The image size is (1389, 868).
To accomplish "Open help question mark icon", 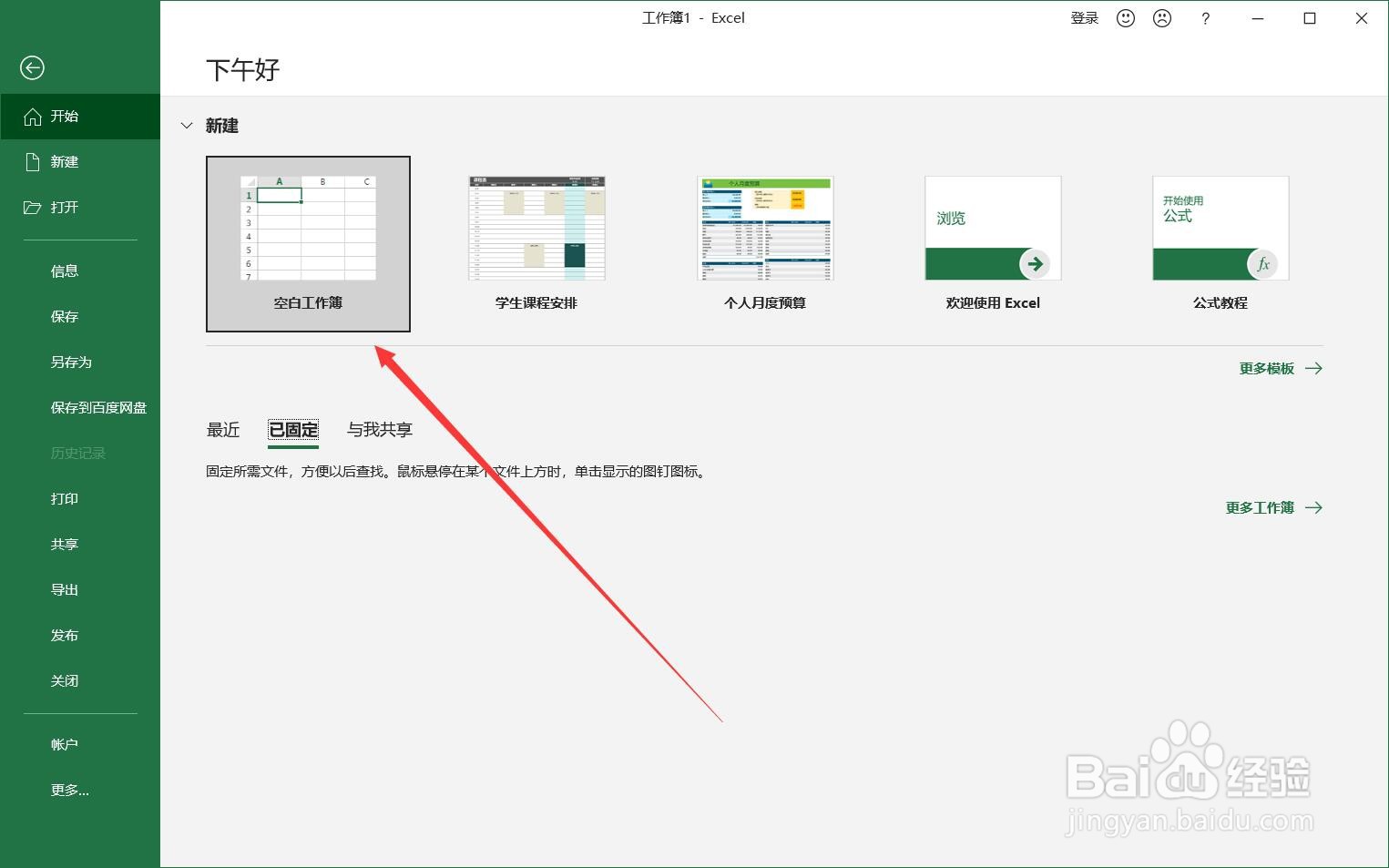I will tap(1205, 18).
